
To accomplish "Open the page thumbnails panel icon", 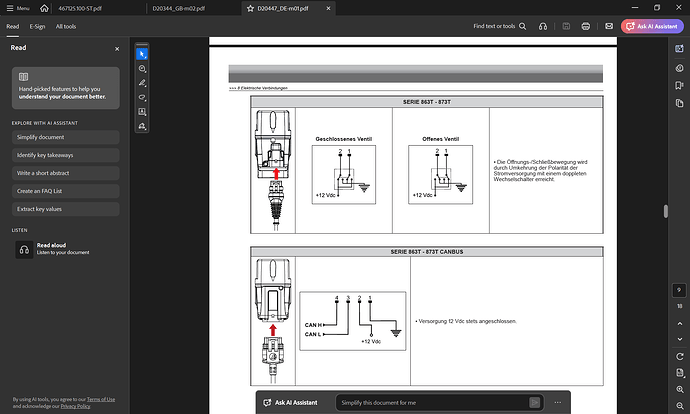I will (679, 103).
